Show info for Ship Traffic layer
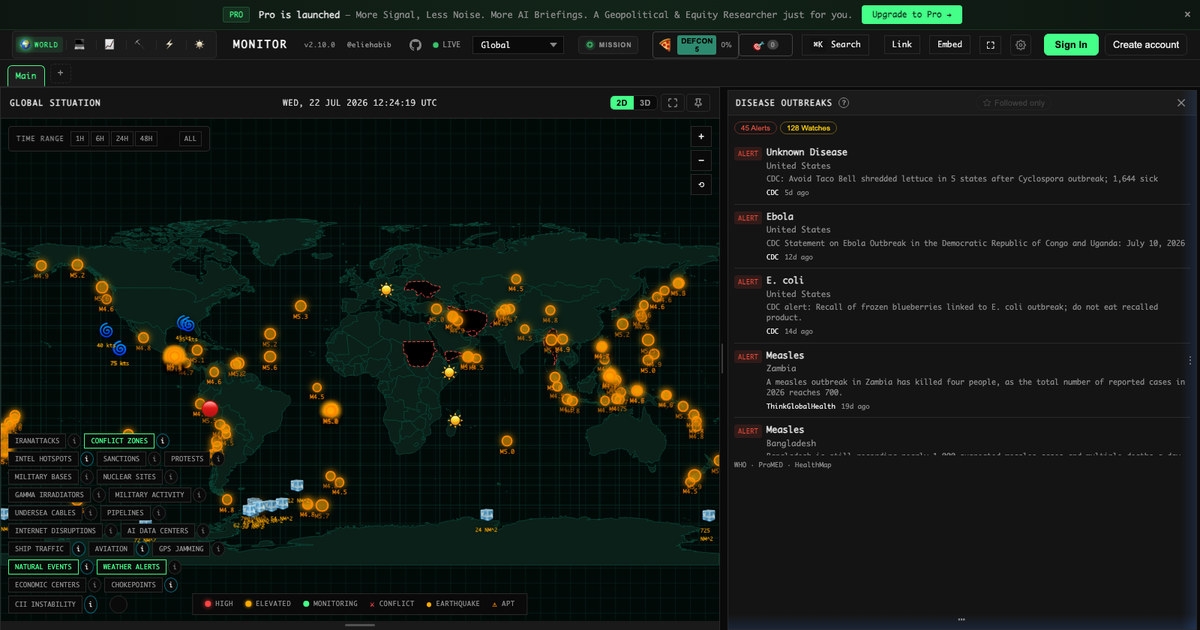Screen dimensions: 1200x630 [x=79, y=549]
